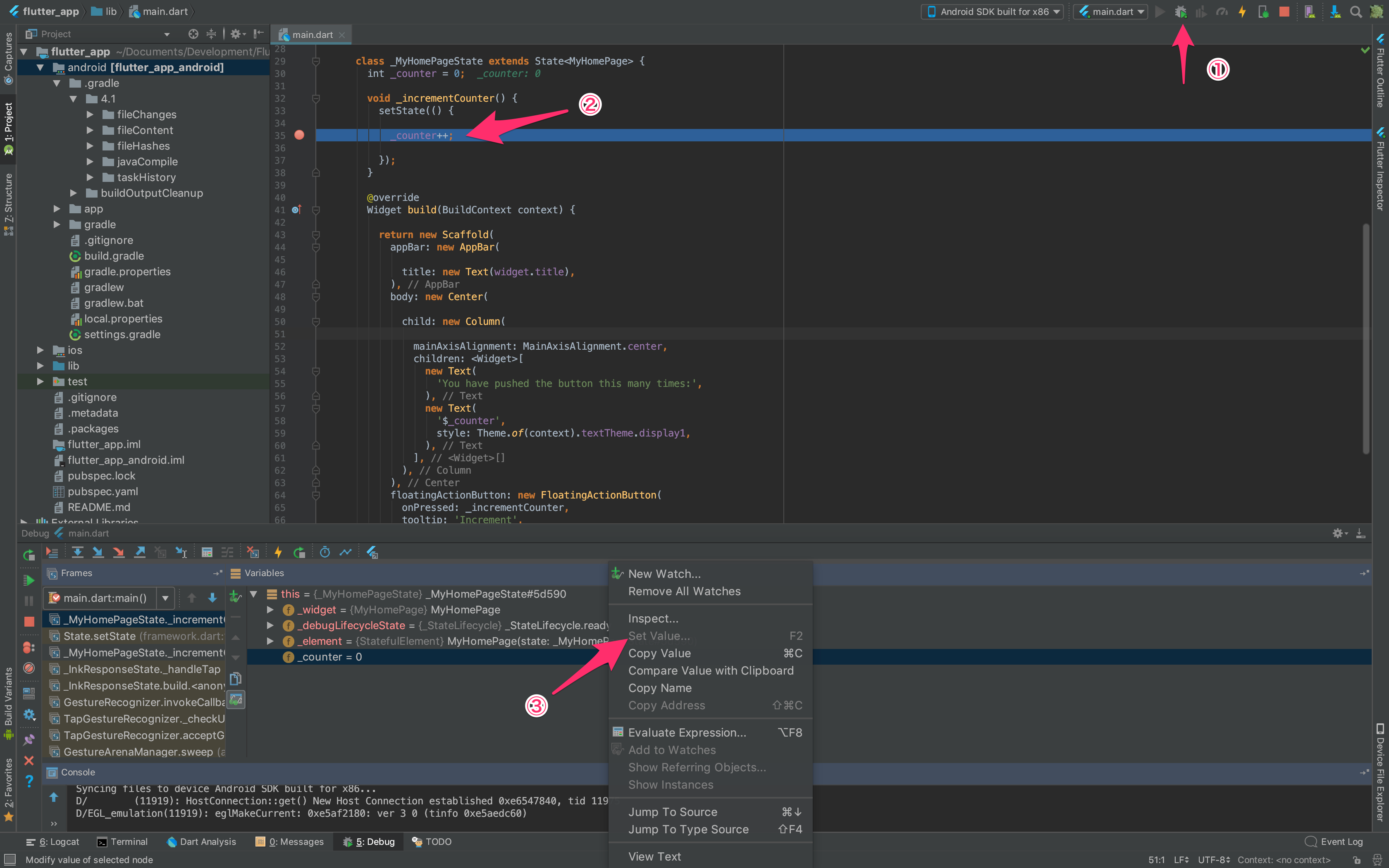Open View Breakpoints dialog
The width and height of the screenshot is (1389, 868).
point(29,648)
